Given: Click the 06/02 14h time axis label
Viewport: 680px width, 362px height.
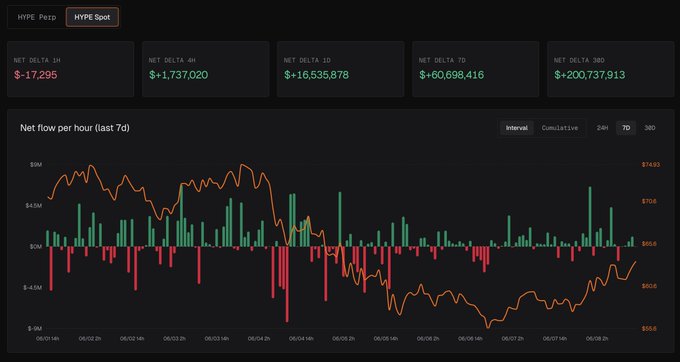Looking at the screenshot, I should pos(133,338).
